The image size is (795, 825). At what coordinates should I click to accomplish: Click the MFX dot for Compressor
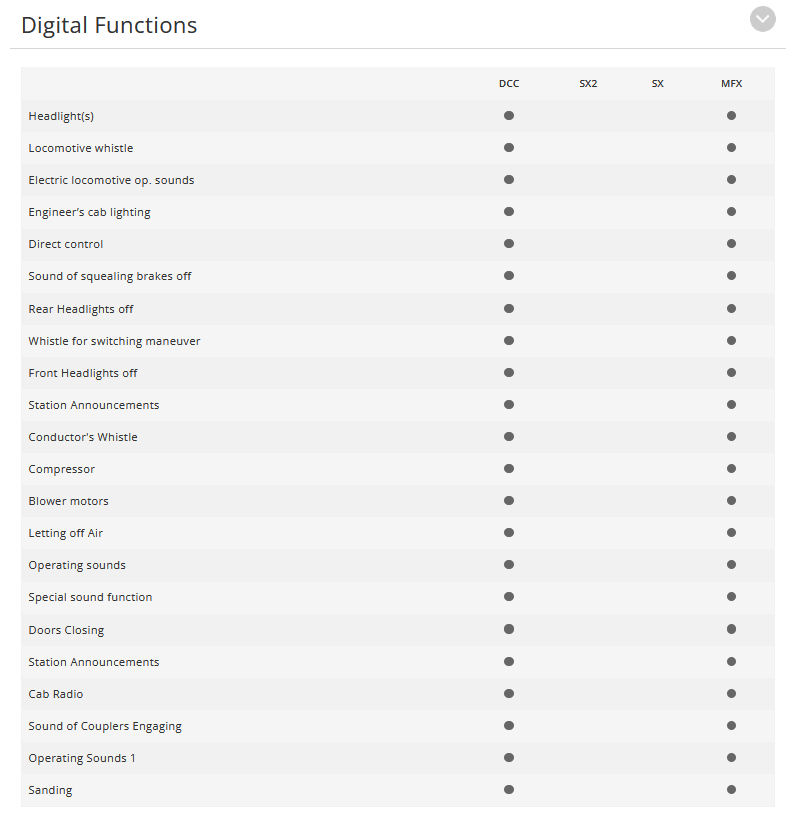tap(731, 468)
